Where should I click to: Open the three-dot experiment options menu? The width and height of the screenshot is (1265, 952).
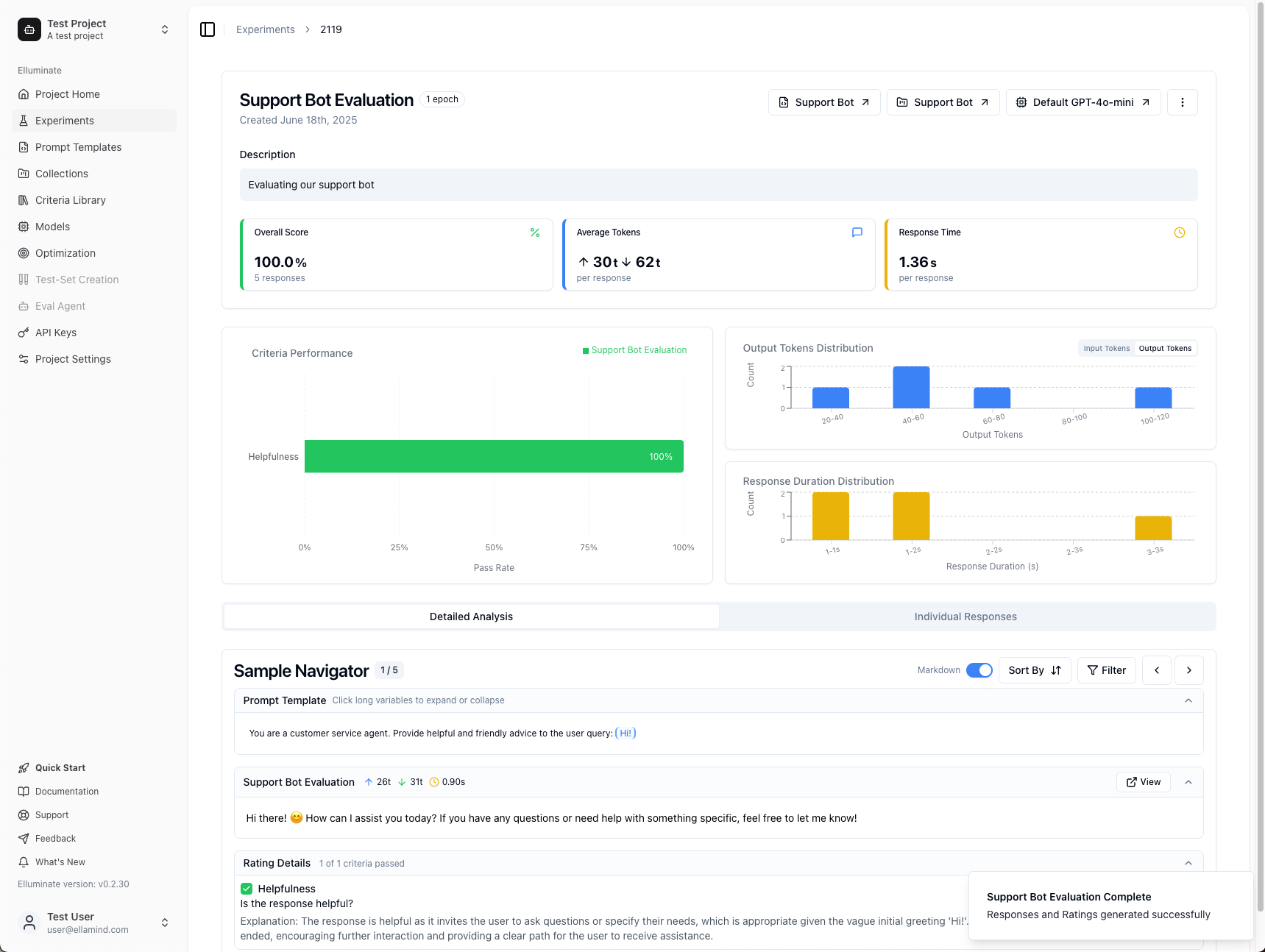tap(1183, 102)
